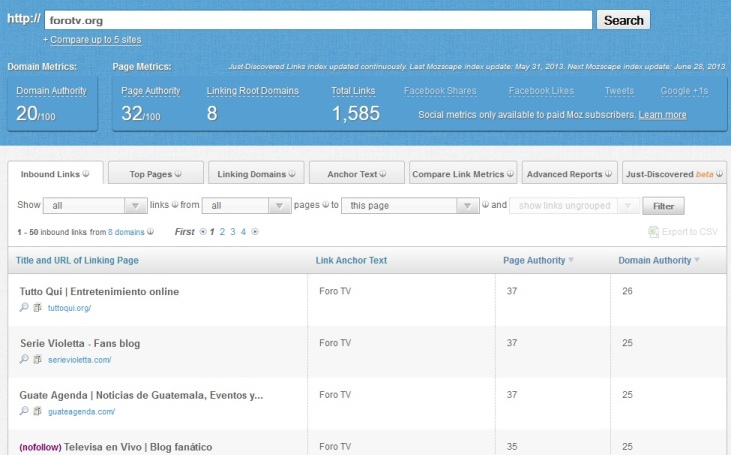
Task: Click the magnifier icon beside guateagenda.com/
Action: coord(24,411)
